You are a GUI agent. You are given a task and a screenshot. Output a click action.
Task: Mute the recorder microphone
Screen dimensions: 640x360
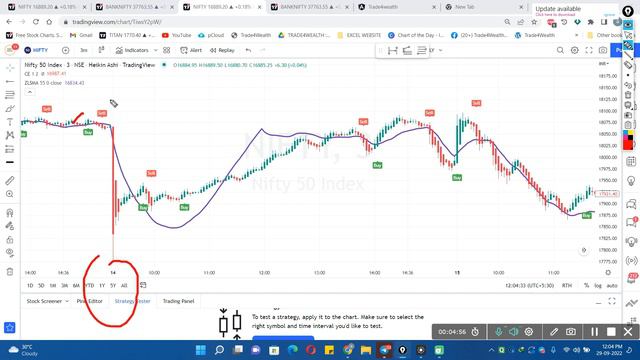498,332
